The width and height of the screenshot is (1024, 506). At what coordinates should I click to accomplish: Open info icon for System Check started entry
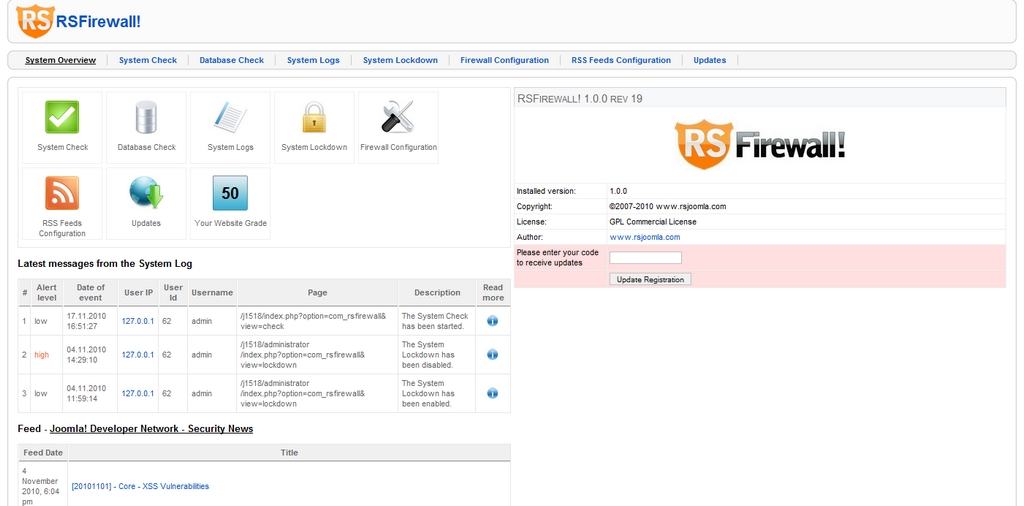(x=492, y=321)
